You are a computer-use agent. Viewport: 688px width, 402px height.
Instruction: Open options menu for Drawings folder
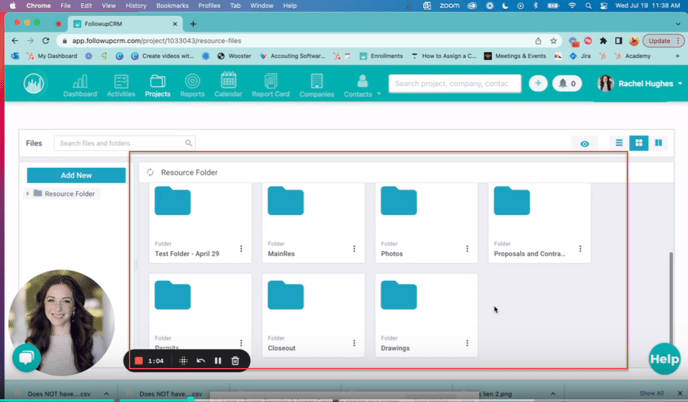coord(467,343)
